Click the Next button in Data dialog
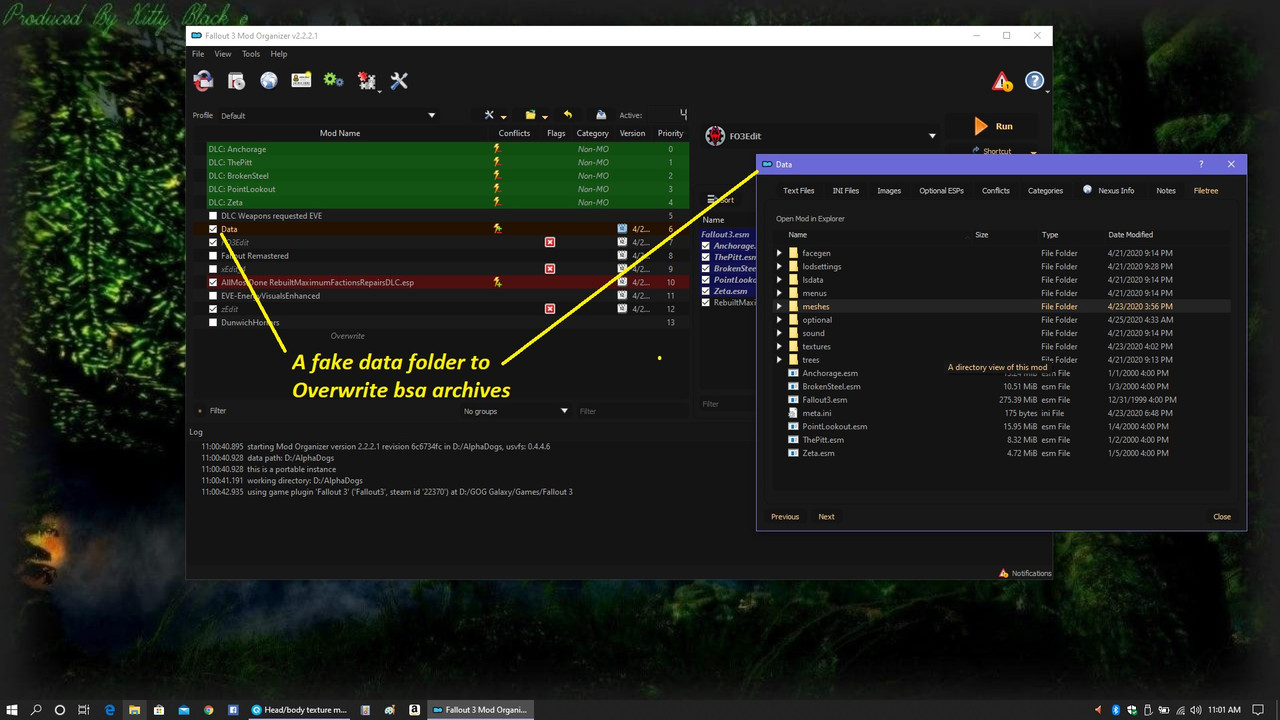Image resolution: width=1280 pixels, height=720 pixels. pos(826,517)
